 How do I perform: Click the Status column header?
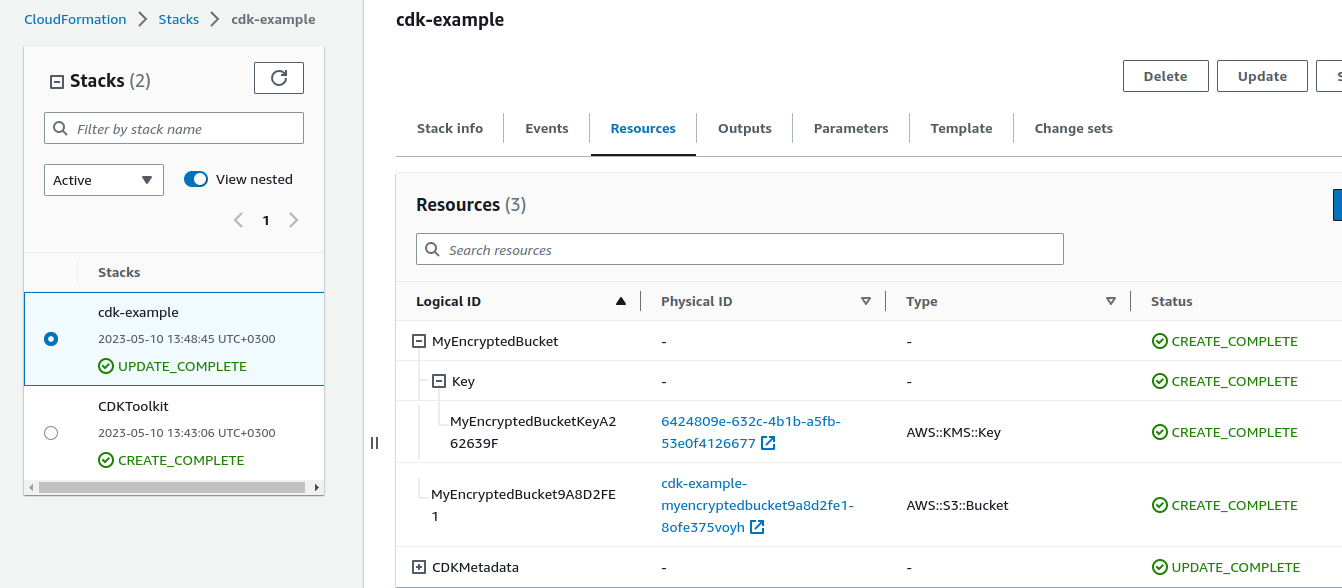(x=1172, y=301)
